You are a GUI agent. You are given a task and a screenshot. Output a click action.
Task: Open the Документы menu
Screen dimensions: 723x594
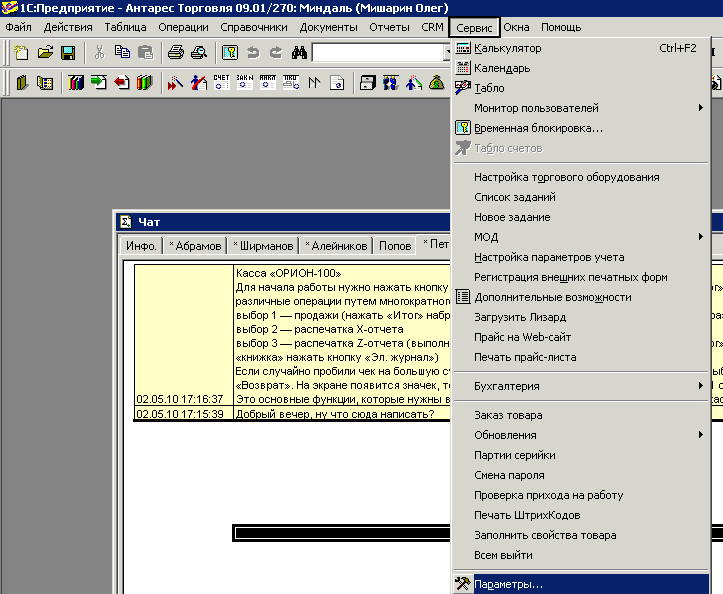tap(329, 27)
